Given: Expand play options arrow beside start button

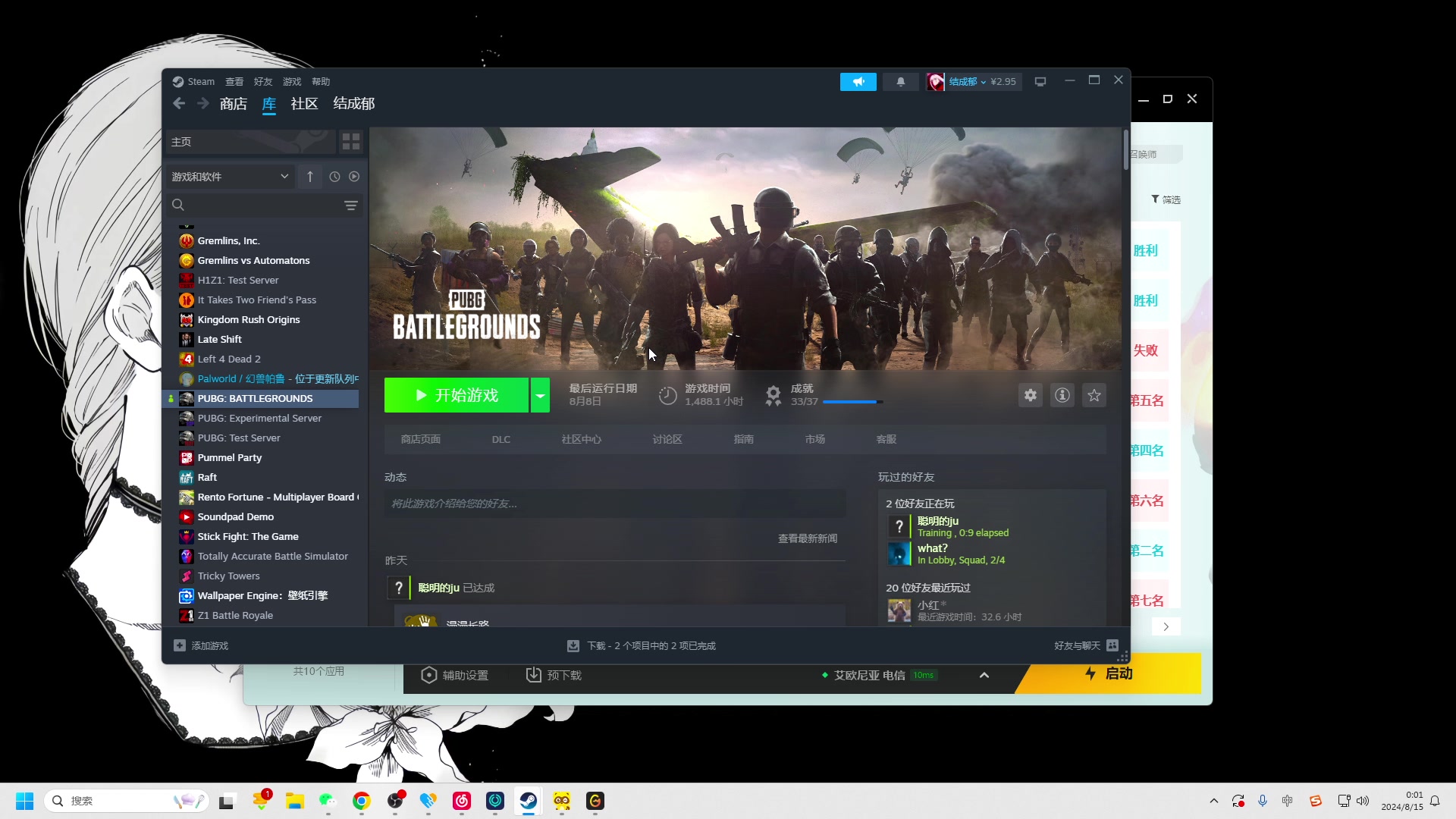Looking at the screenshot, I should click(x=540, y=395).
